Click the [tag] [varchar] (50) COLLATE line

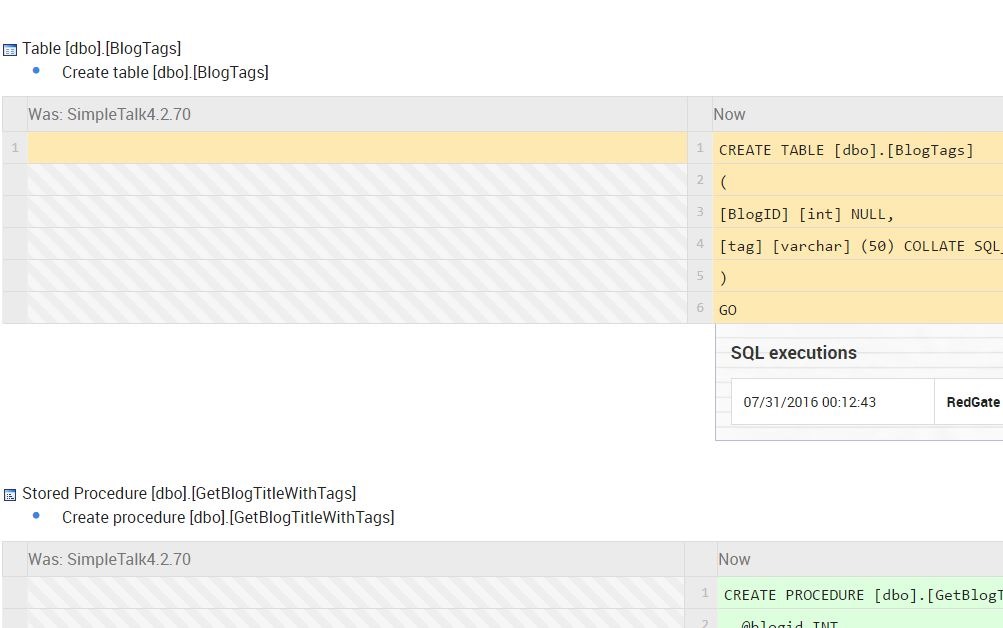coord(860,246)
